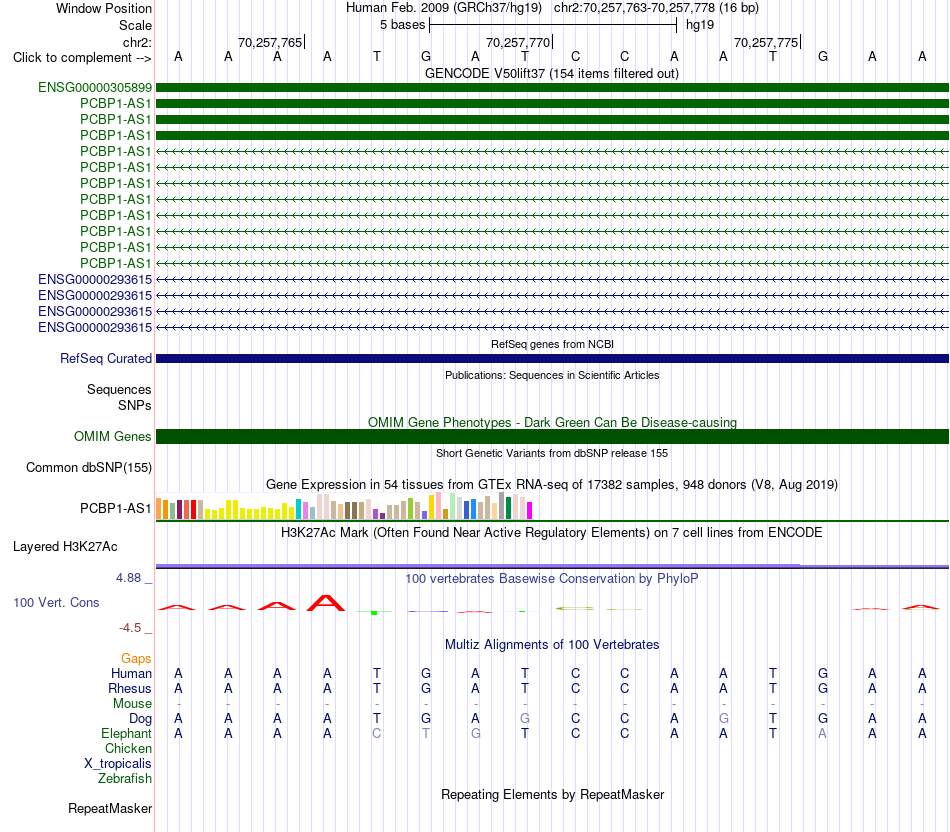Image resolution: width=950 pixels, height=832 pixels.
Task: Click the 4.88 PhyloP upper scale value
Action: (x=128, y=578)
